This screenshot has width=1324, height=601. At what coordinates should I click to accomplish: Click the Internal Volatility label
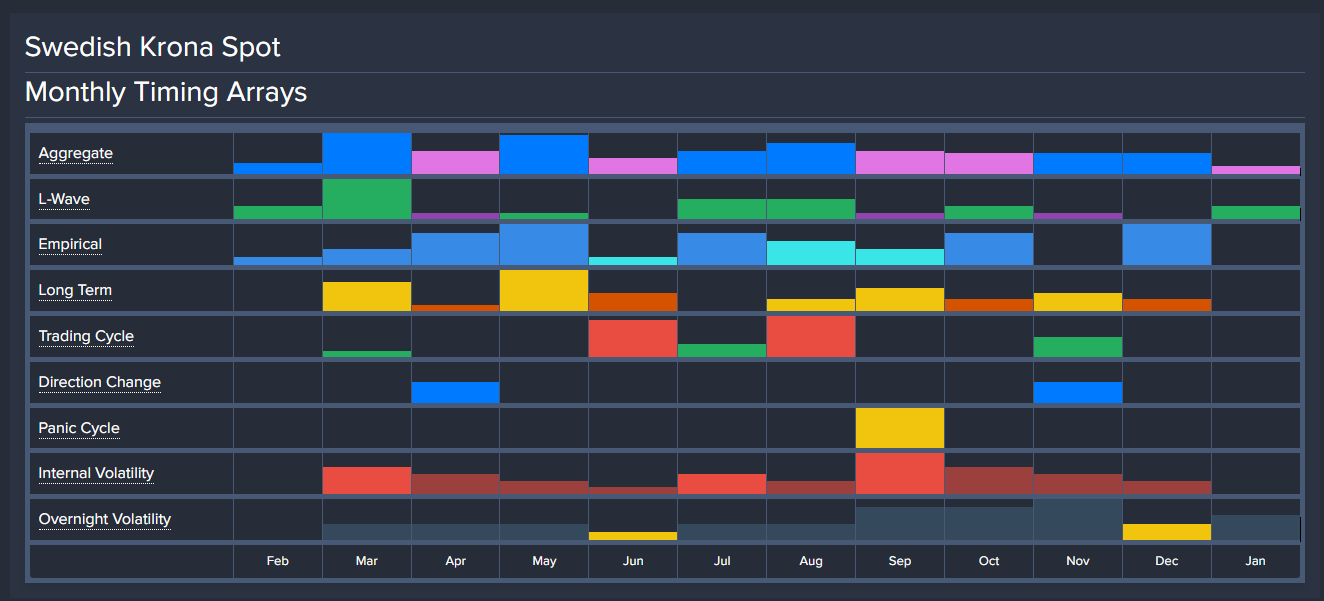coord(96,474)
